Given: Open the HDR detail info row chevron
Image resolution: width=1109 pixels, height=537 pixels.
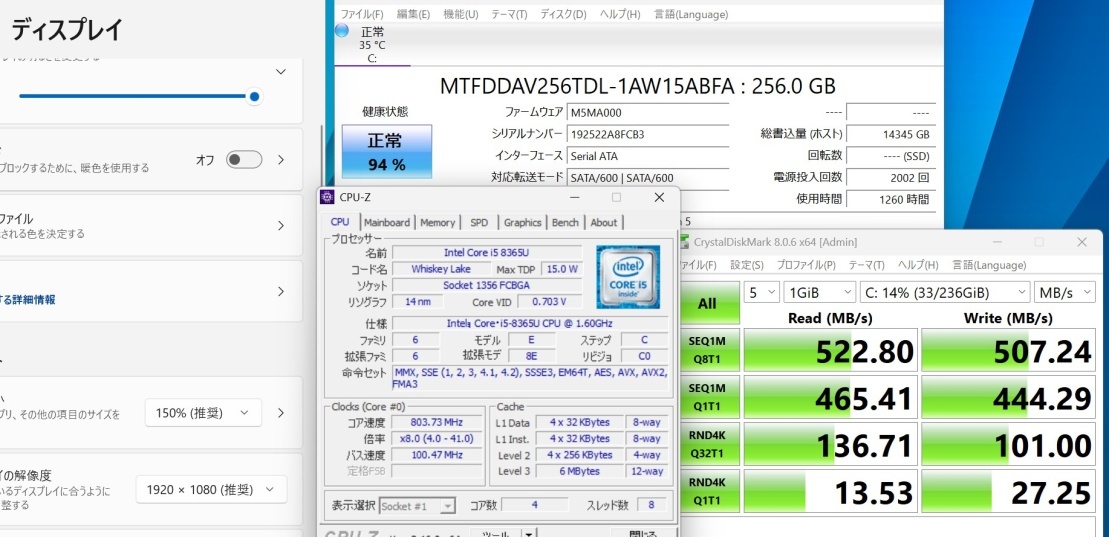Looking at the screenshot, I should point(281,291).
